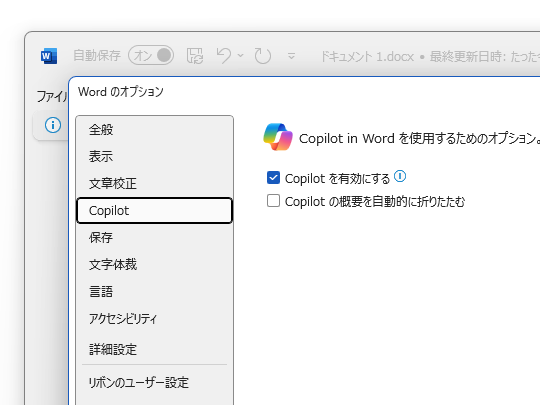The height and width of the screenshot is (405, 540).
Task: Open the ファイル tab behind the dialog
Action: tap(52, 96)
